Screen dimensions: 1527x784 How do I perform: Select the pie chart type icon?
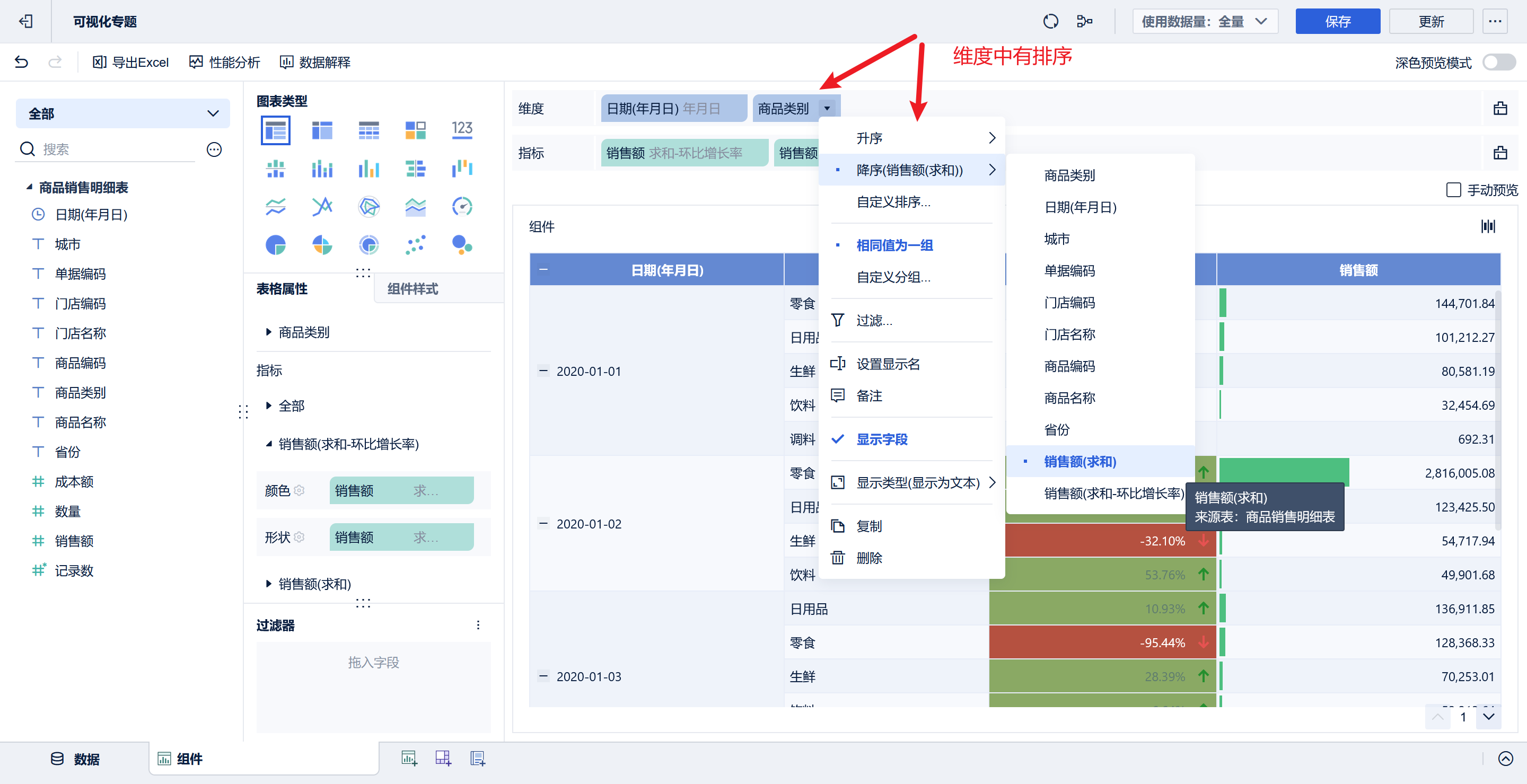[276, 245]
